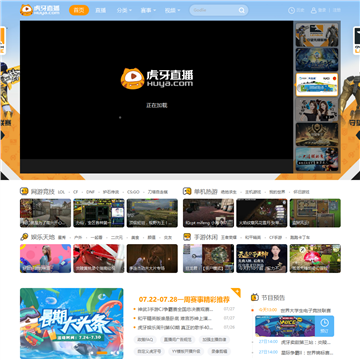Select the 首页 nav tab
Screen dimensions: 360x360
click(x=79, y=10)
